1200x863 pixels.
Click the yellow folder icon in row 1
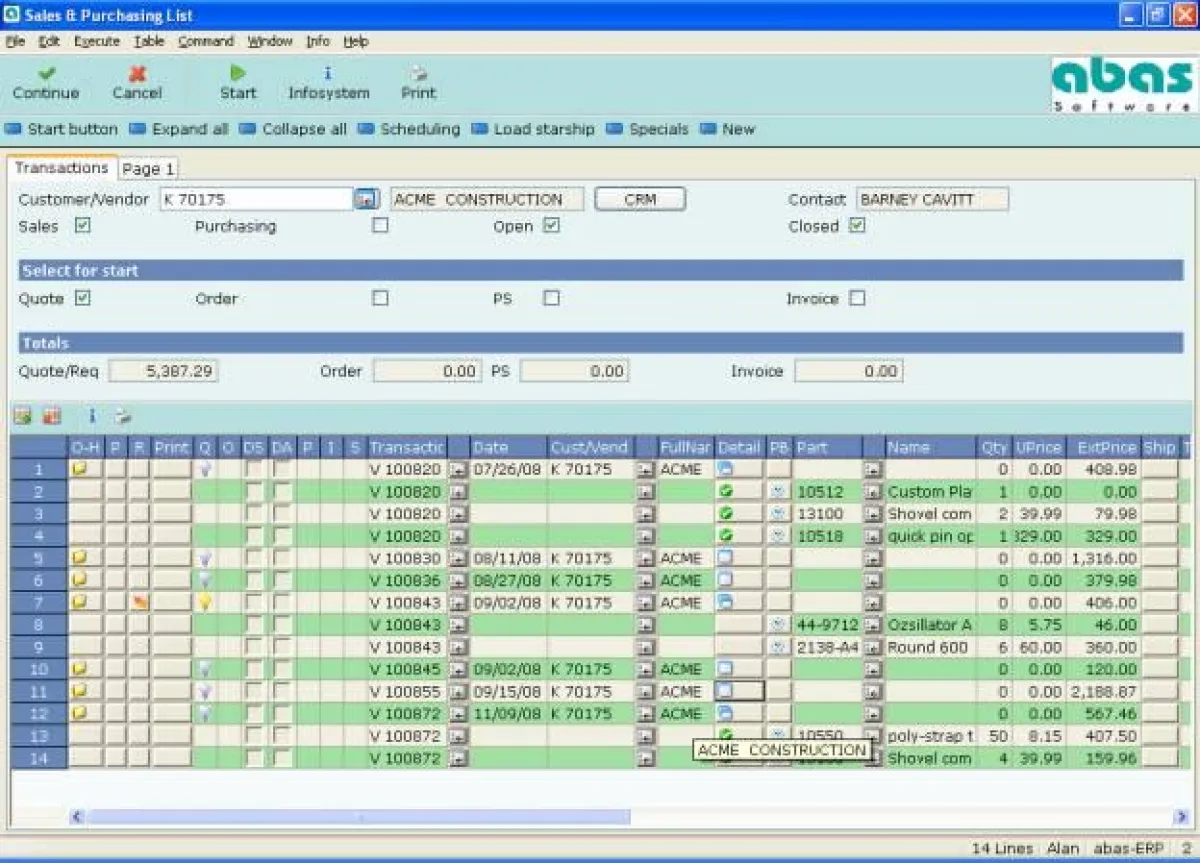tap(79, 469)
